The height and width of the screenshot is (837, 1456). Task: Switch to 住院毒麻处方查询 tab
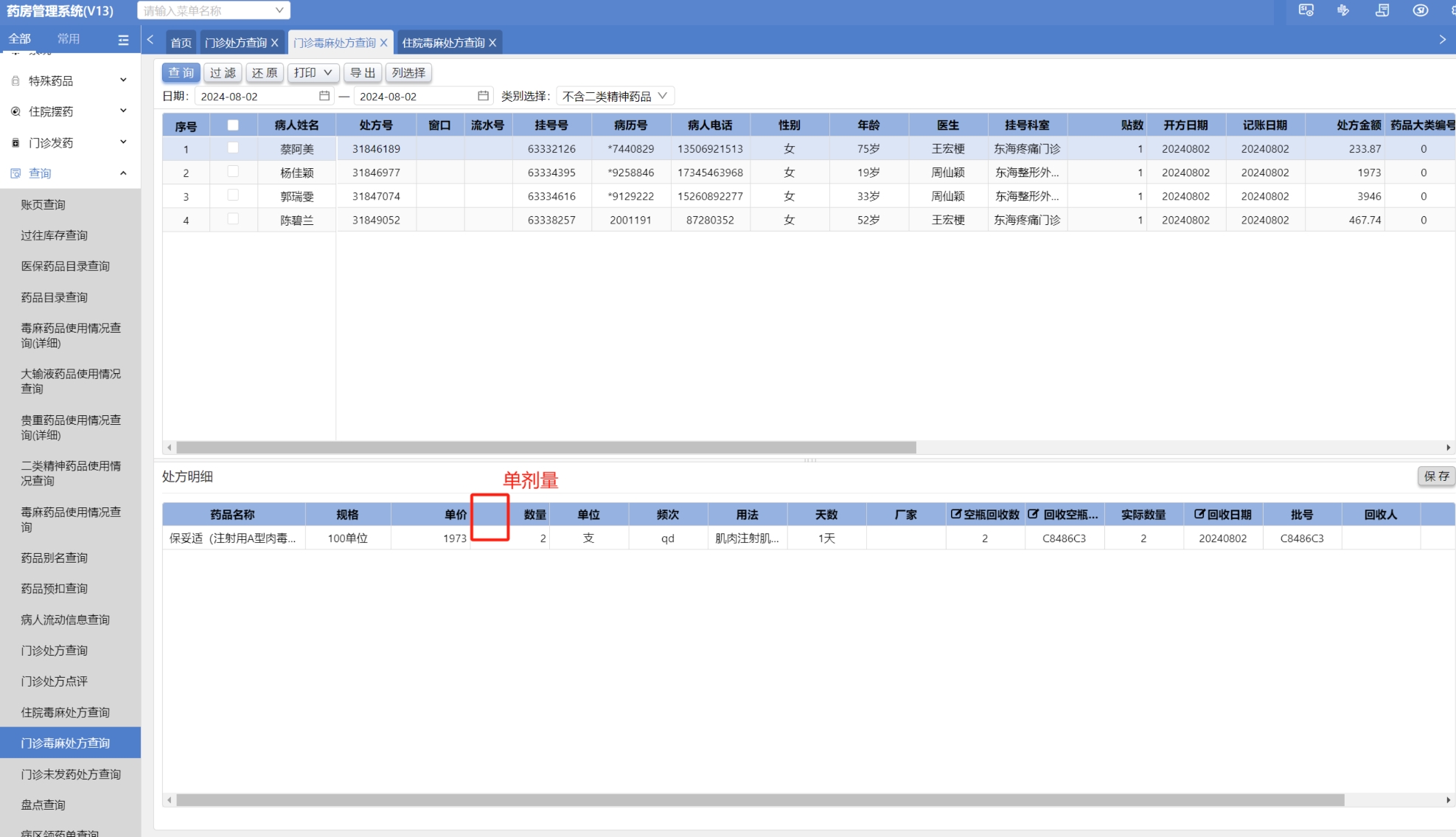(x=443, y=43)
